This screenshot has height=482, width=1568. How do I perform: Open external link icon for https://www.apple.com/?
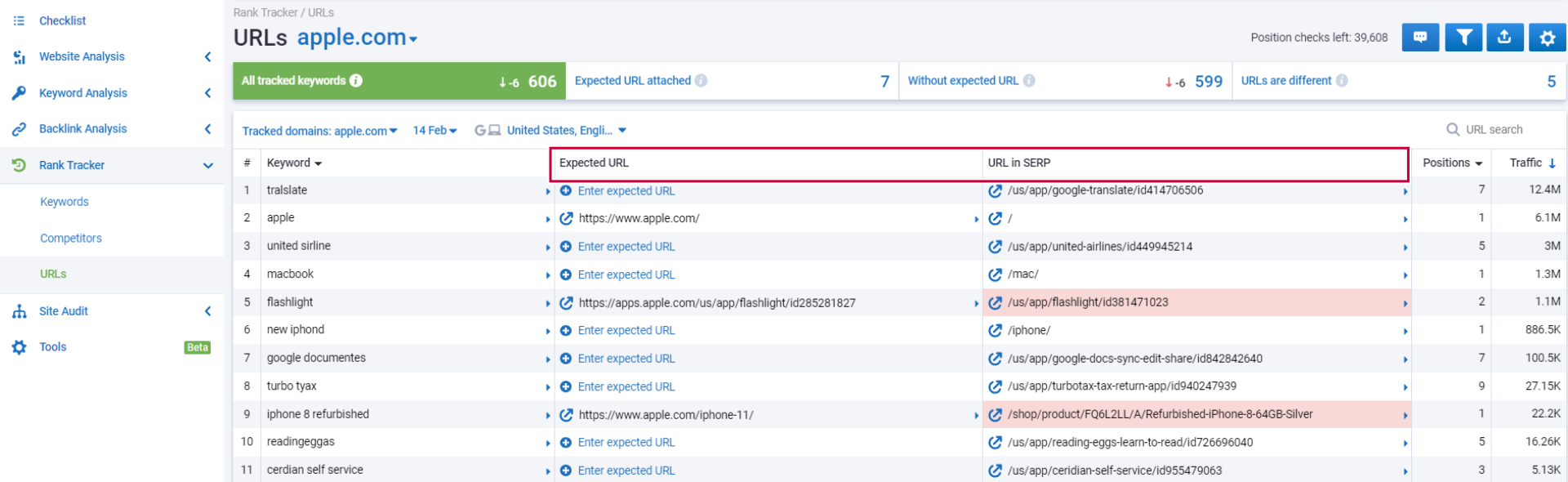click(x=566, y=219)
